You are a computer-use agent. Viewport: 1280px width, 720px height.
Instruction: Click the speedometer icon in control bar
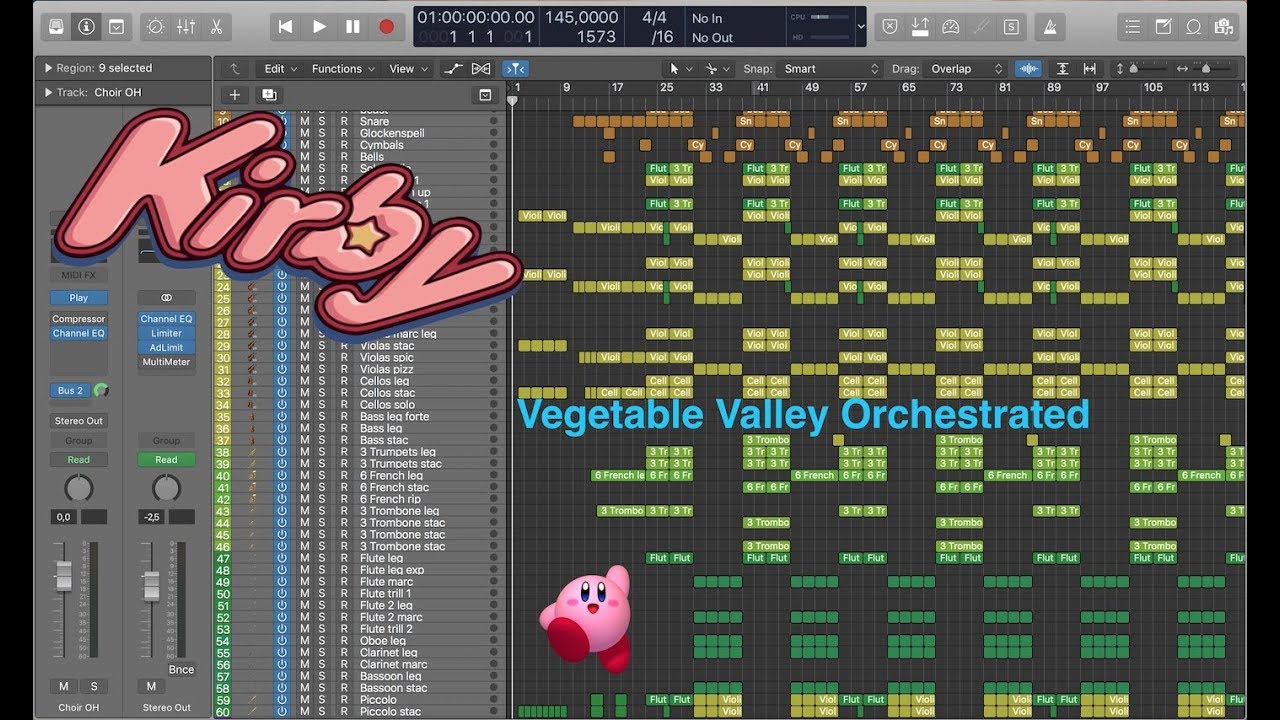(951, 27)
